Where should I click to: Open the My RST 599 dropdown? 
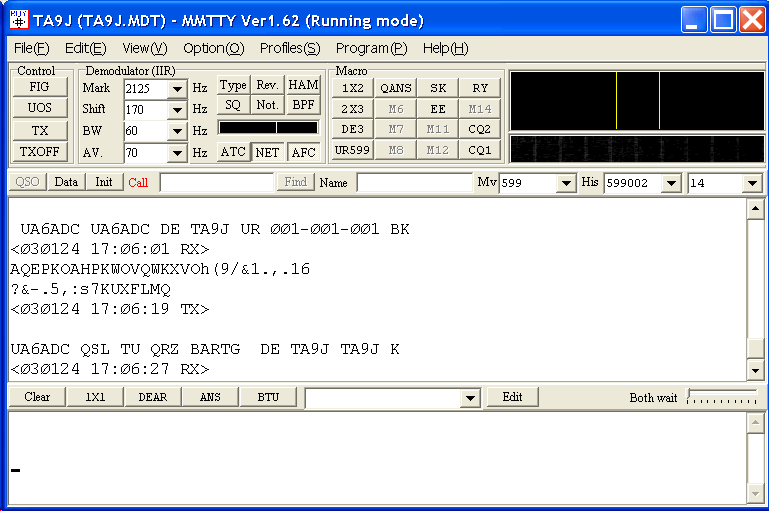566,183
